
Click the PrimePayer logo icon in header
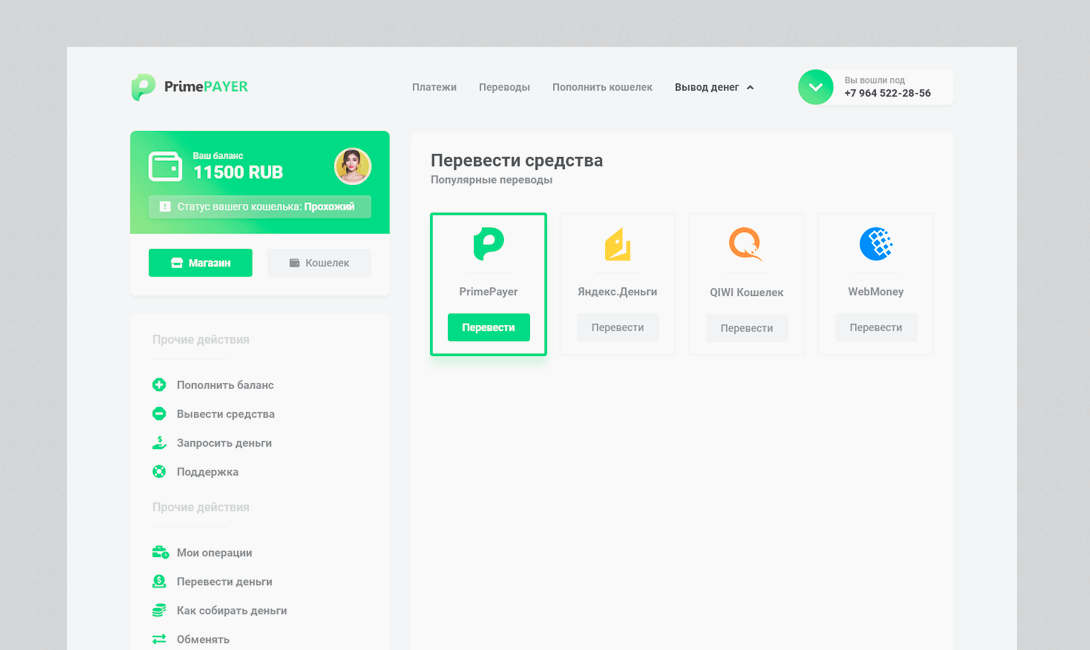point(143,87)
